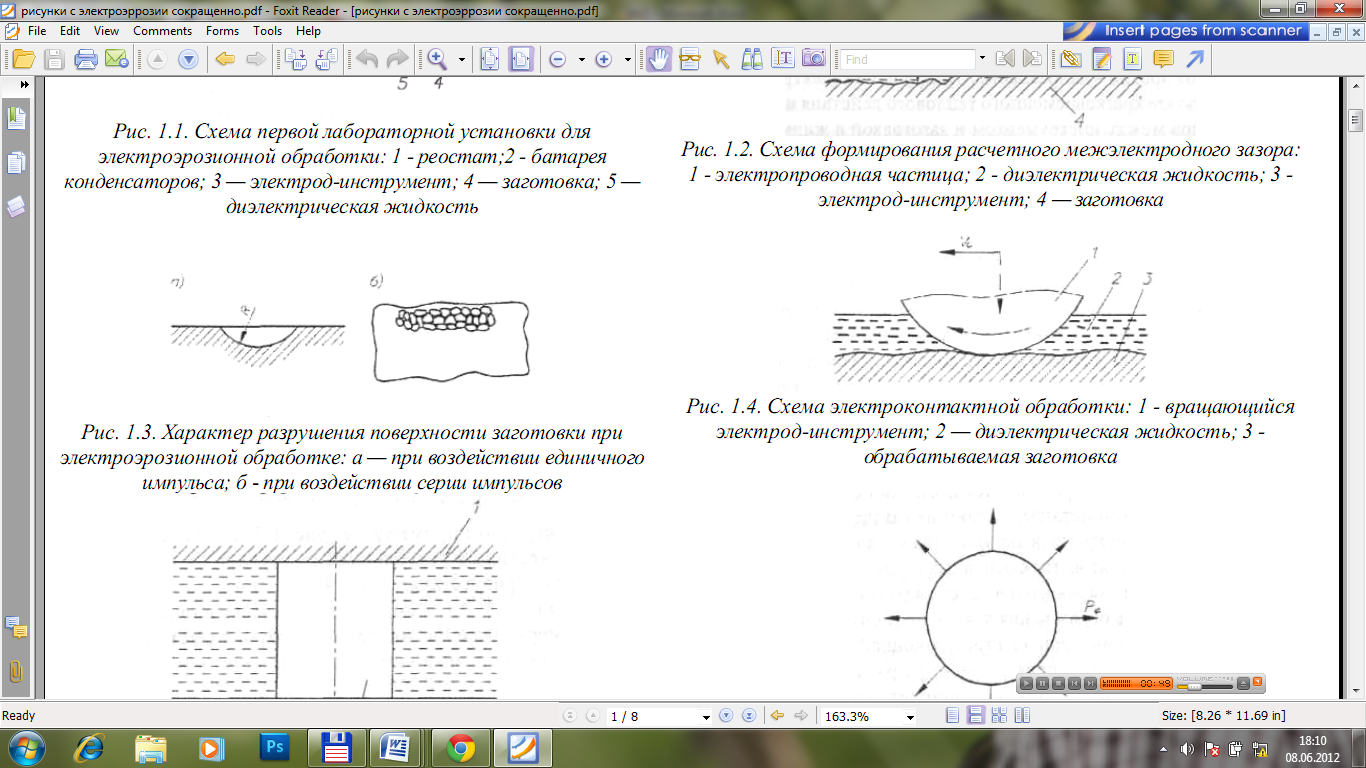Open the File menu
This screenshot has width=1366, height=768.
pyautogui.click(x=37, y=31)
